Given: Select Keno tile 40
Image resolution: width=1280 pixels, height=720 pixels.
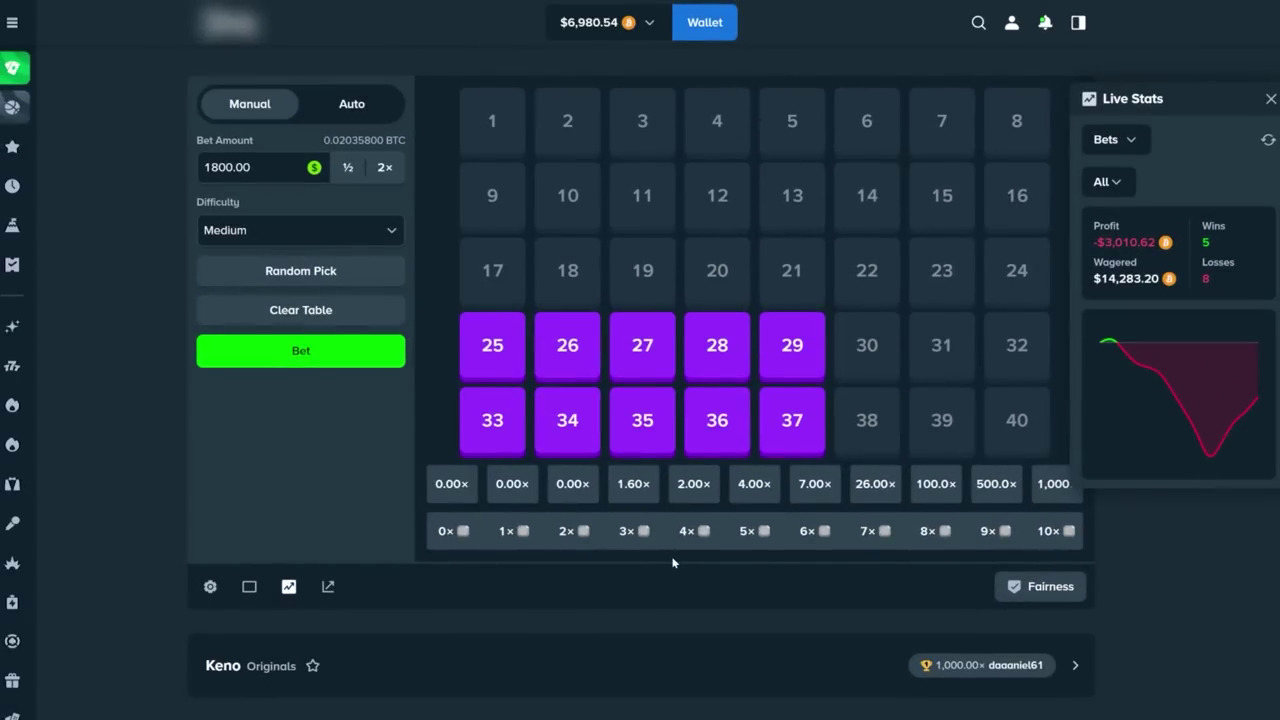Looking at the screenshot, I should click(1017, 421).
